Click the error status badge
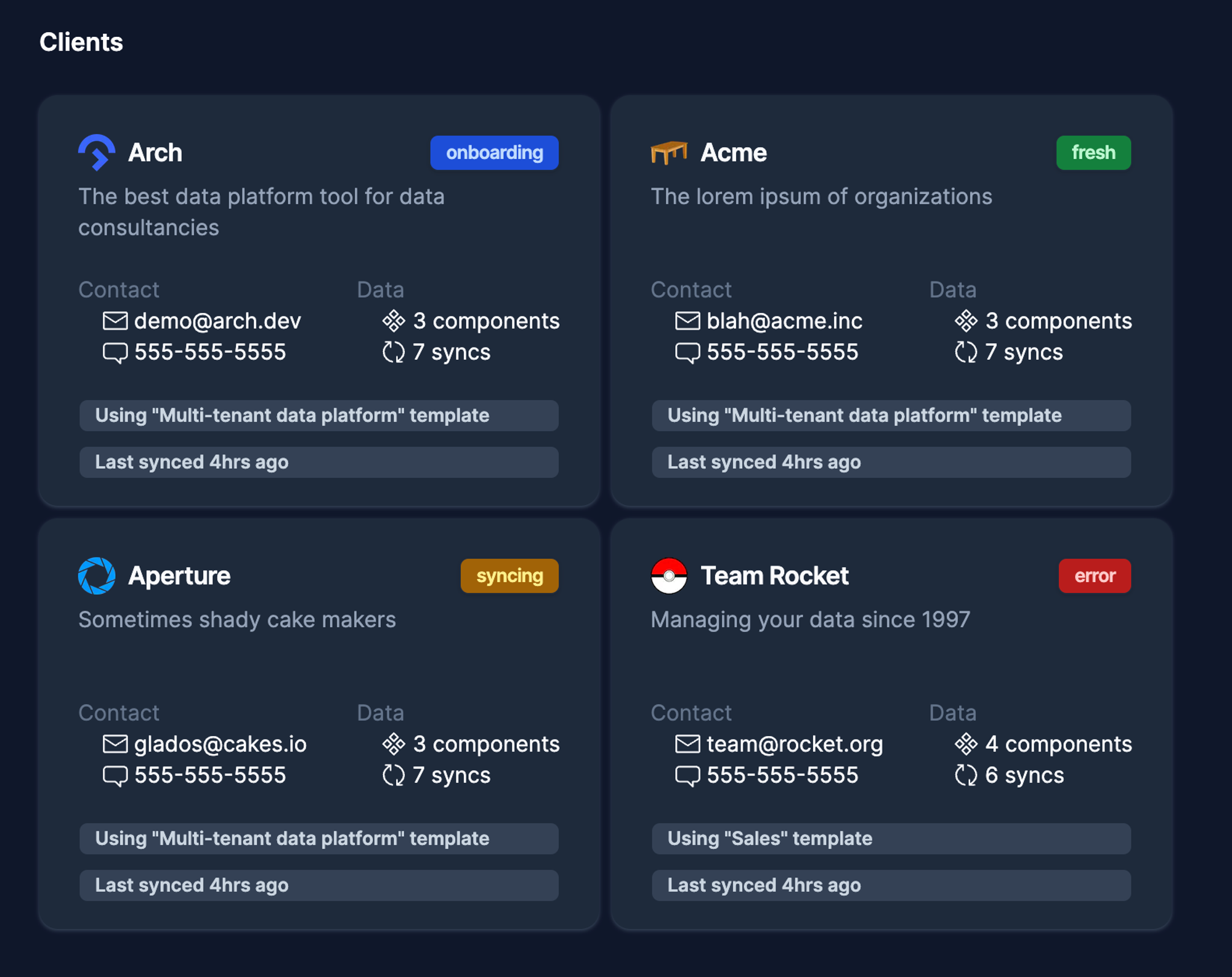1232x977 pixels. pyautogui.click(x=1095, y=576)
